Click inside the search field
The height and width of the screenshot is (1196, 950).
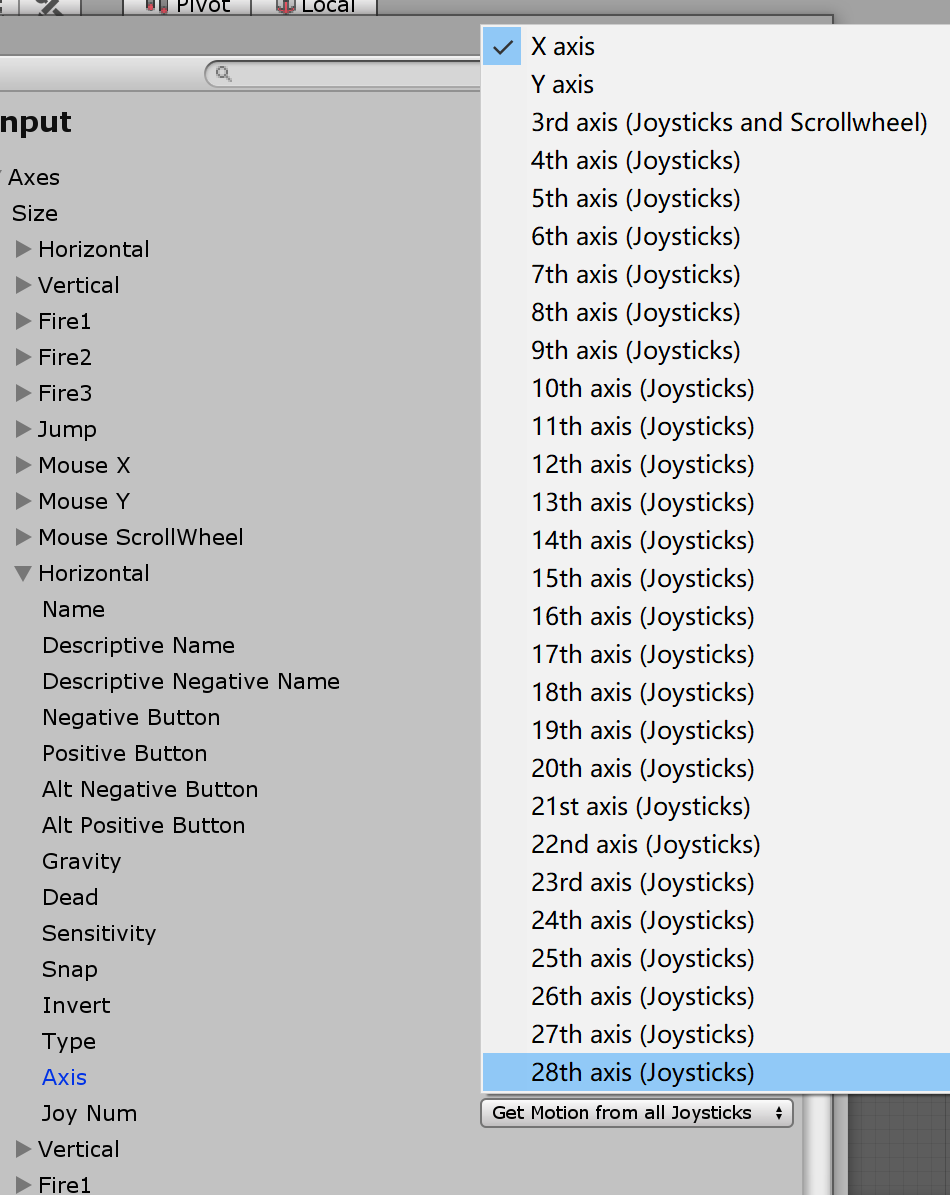tap(350, 74)
